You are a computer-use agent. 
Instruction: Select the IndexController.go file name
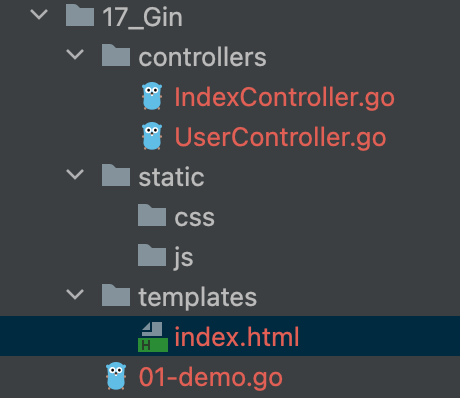284,97
